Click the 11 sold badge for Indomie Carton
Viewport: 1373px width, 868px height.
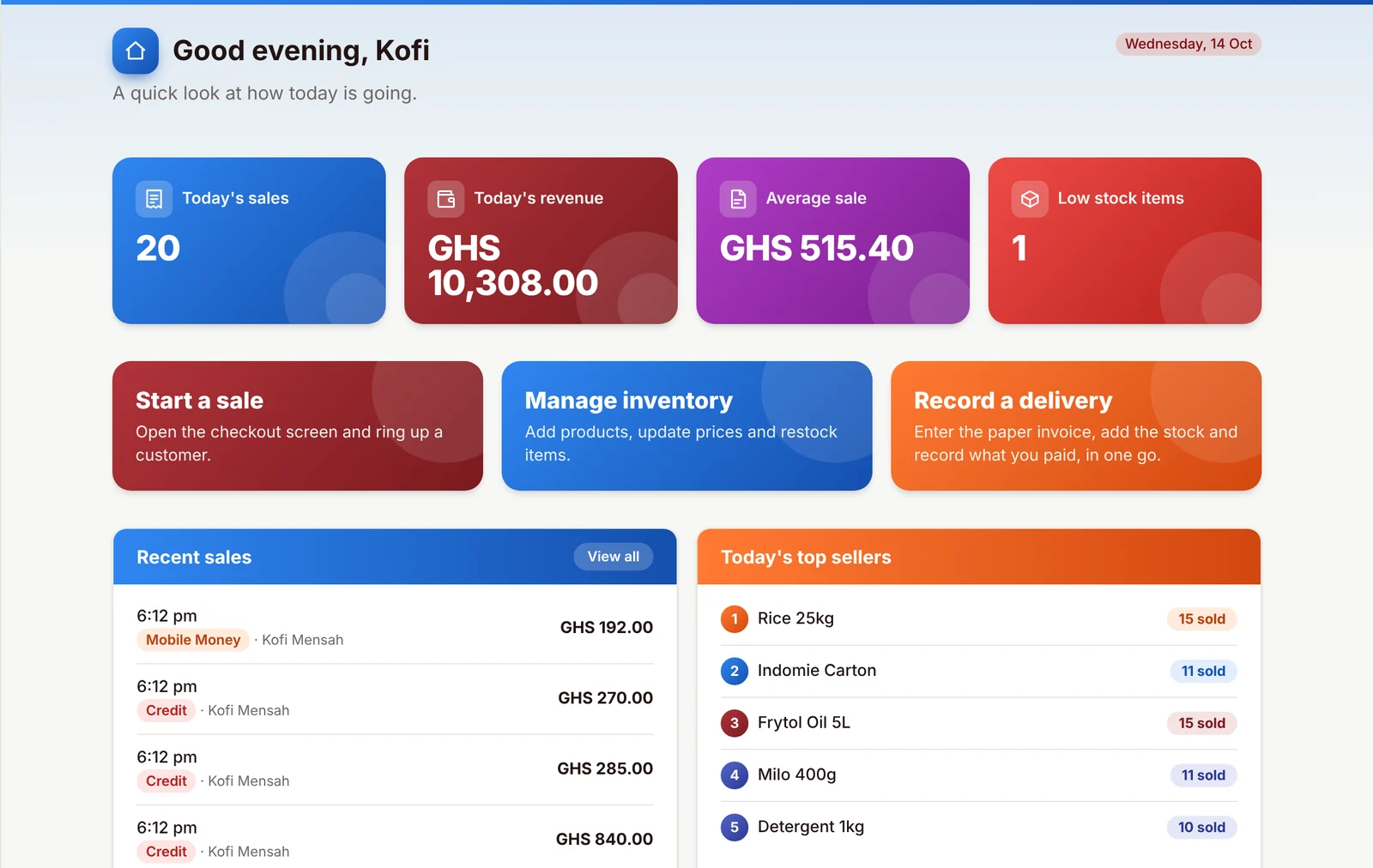click(1203, 671)
